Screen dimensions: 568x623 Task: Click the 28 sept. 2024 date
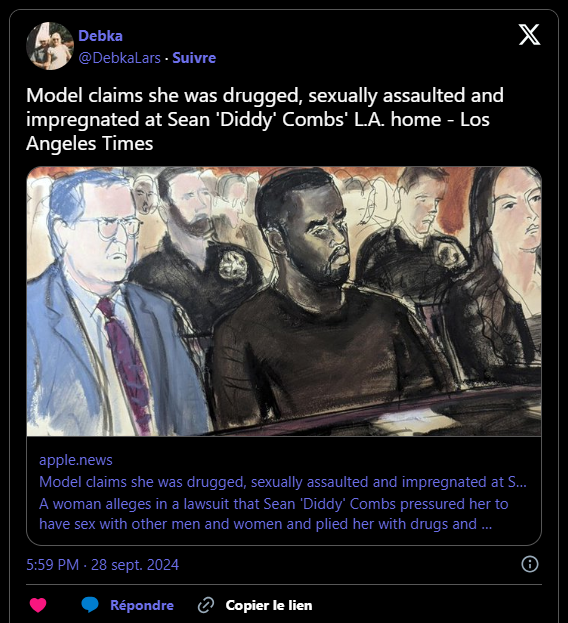point(135,565)
